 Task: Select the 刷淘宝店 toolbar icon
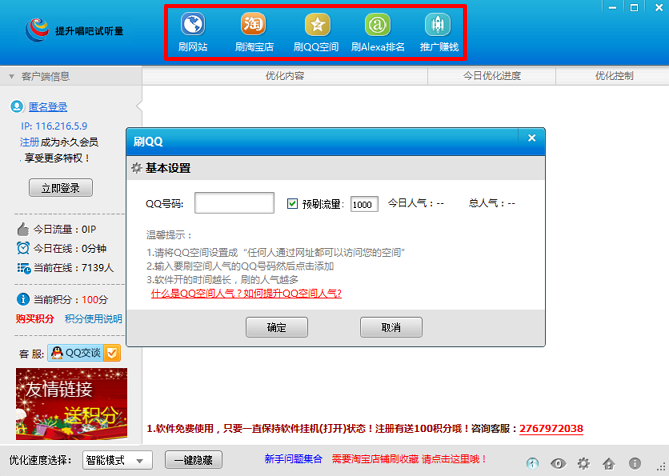253,24
